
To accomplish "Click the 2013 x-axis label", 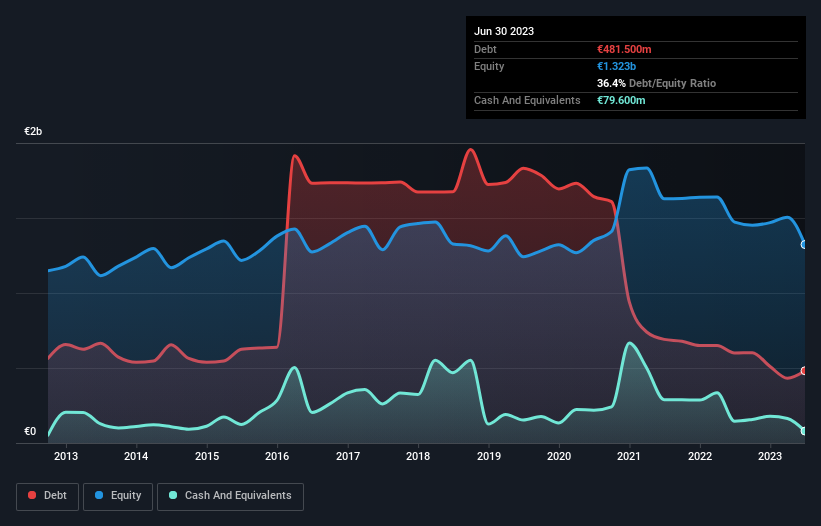I will [66, 456].
